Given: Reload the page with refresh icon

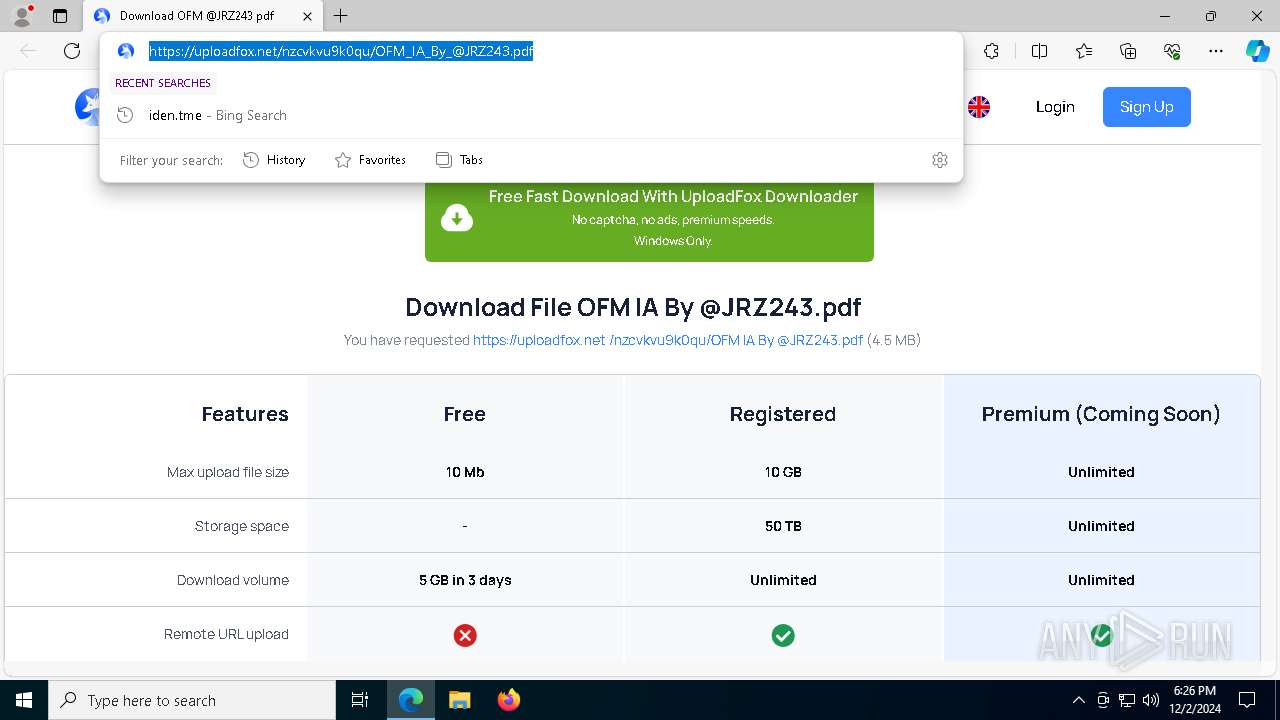Looking at the screenshot, I should coord(72,51).
